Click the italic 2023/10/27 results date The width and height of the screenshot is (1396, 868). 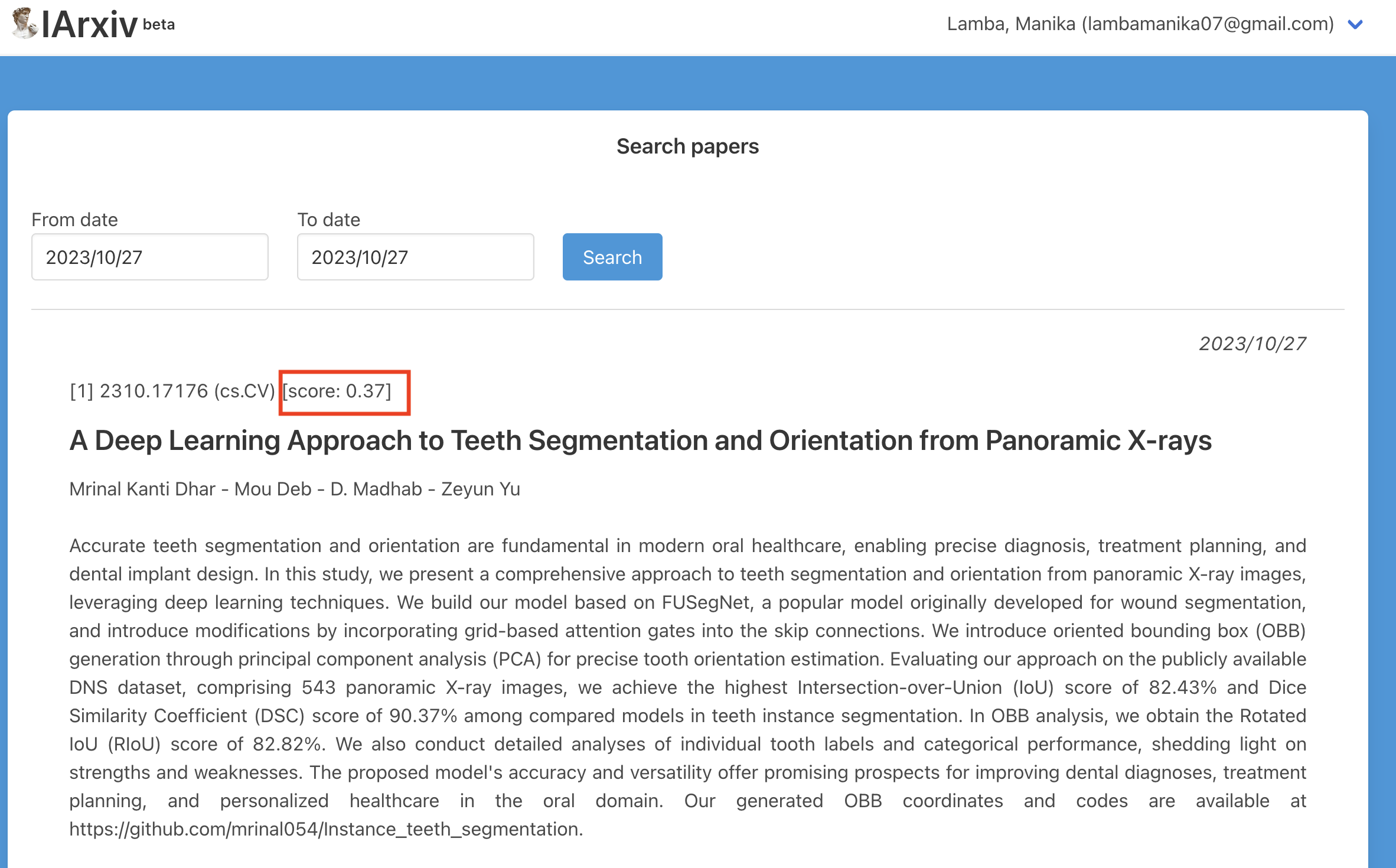1252,344
